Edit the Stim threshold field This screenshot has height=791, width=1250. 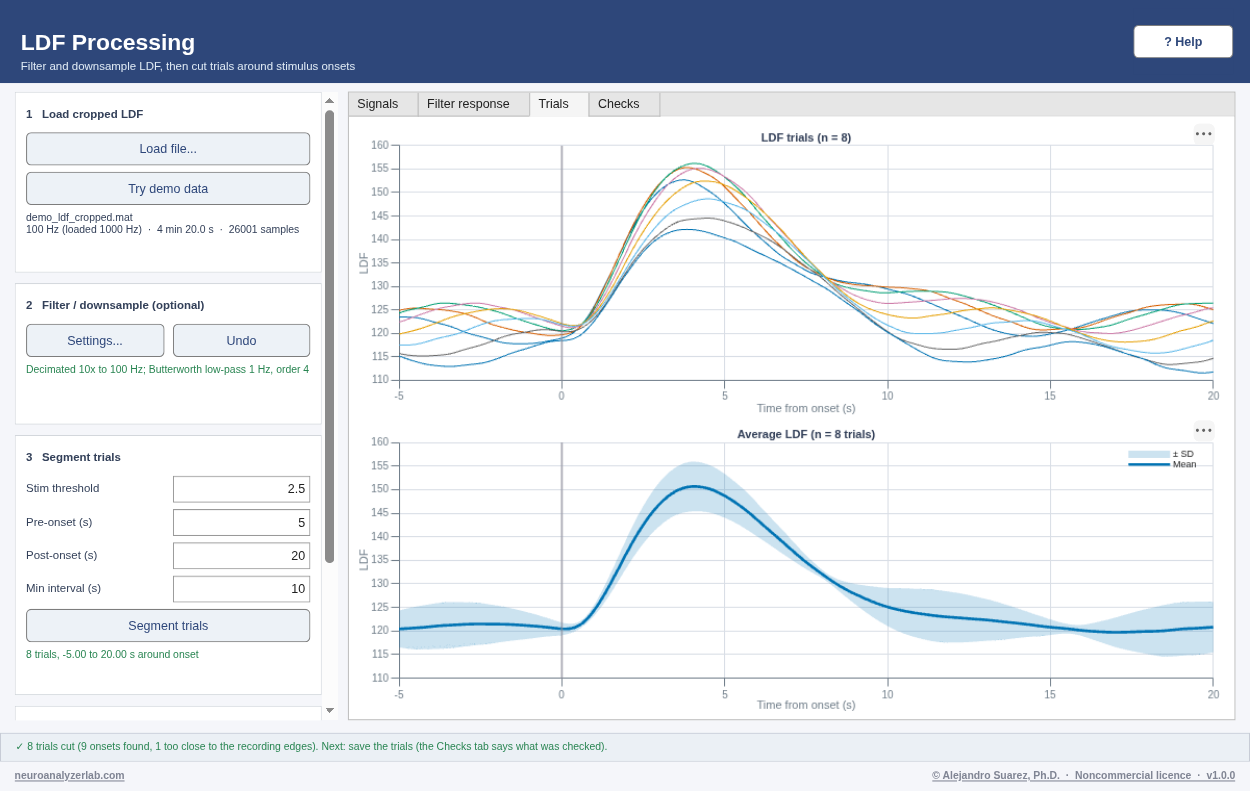point(241,489)
